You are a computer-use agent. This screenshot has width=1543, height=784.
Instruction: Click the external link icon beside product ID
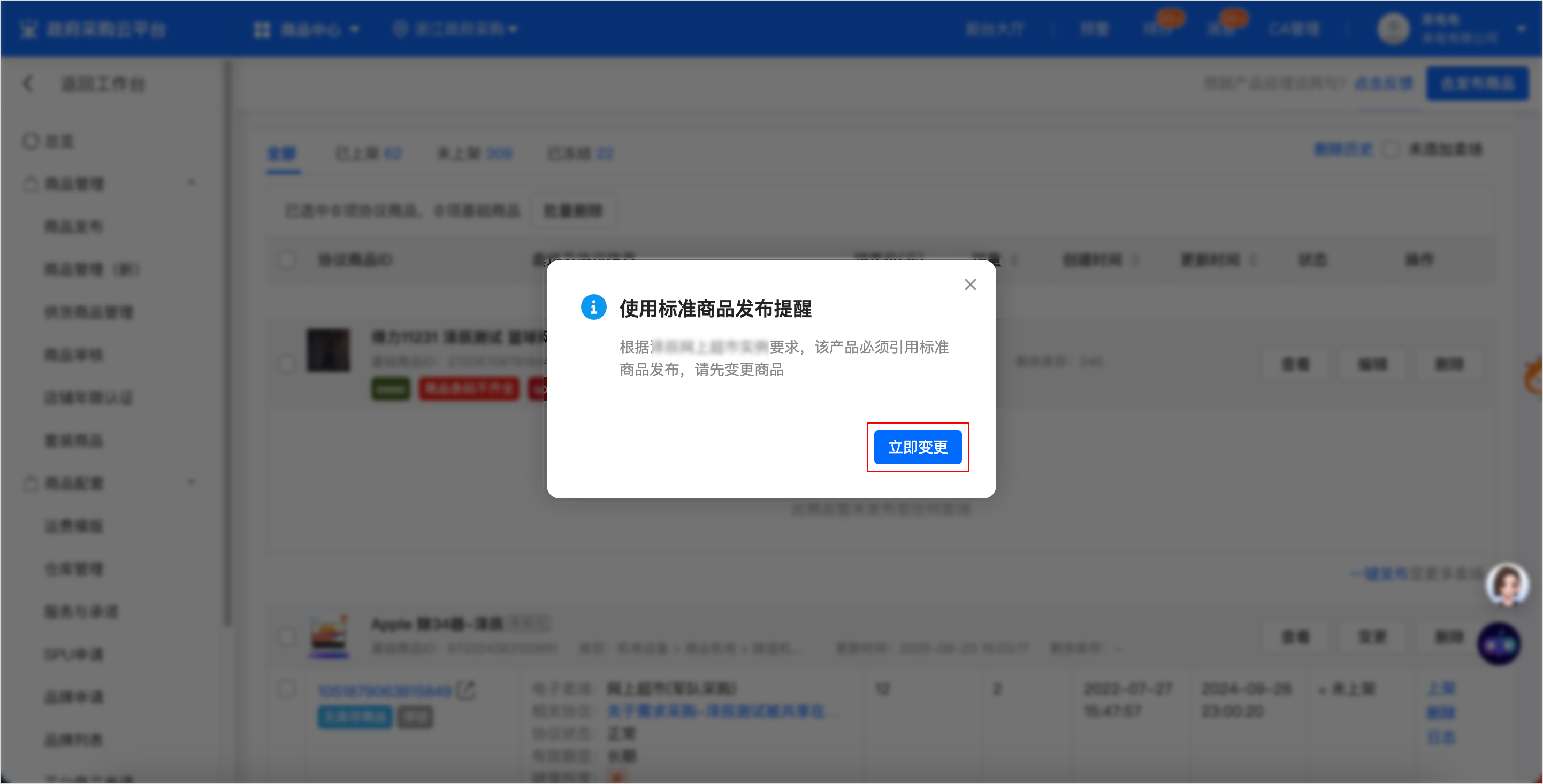point(466,690)
